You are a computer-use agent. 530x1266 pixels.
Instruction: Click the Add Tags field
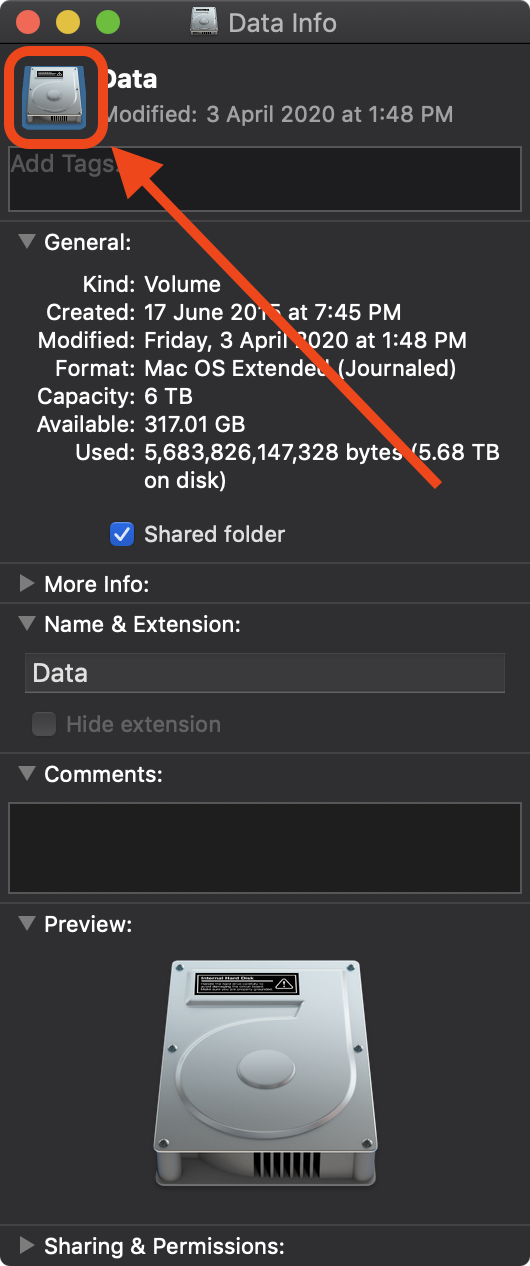(265, 179)
